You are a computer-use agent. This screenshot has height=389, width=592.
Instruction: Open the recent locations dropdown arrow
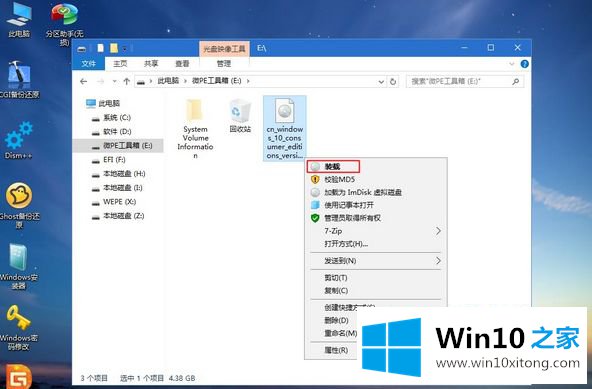[114, 81]
